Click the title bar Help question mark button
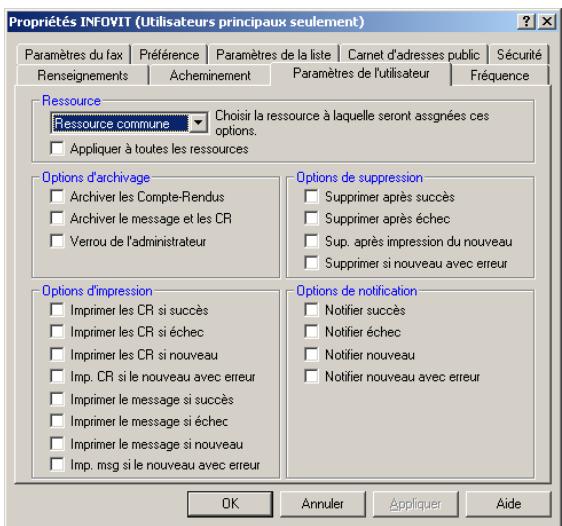The image size is (562, 526). click(526, 22)
